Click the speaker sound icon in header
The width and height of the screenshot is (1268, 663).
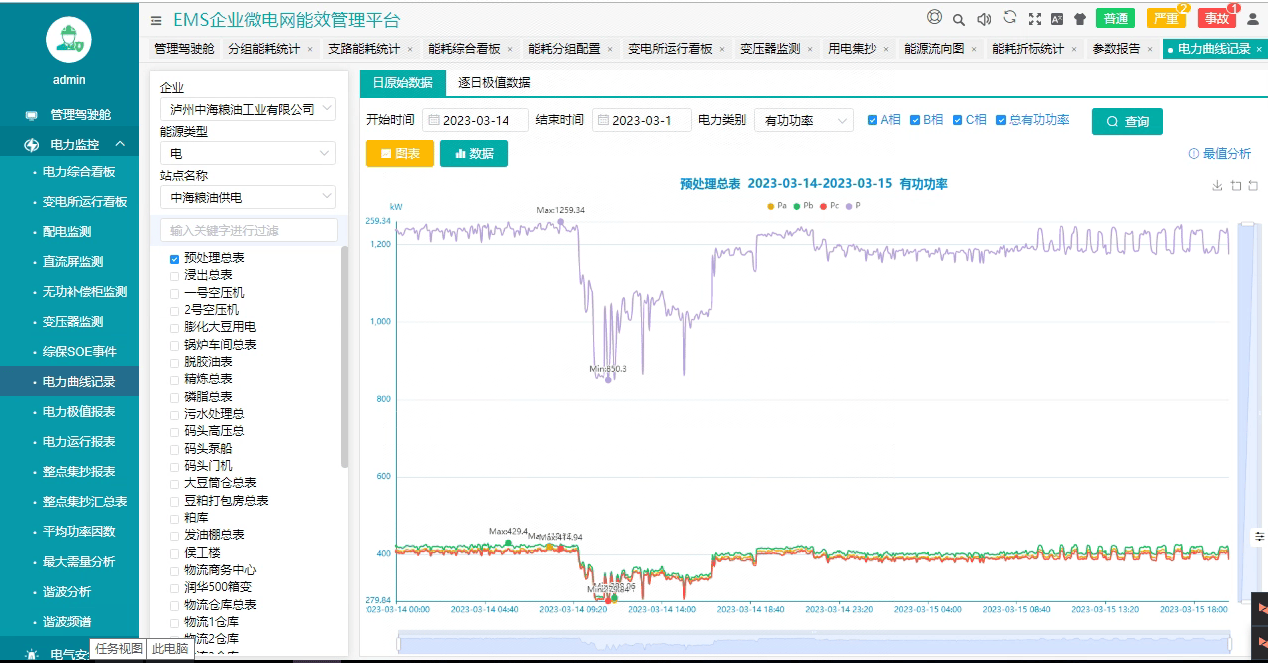tap(984, 19)
